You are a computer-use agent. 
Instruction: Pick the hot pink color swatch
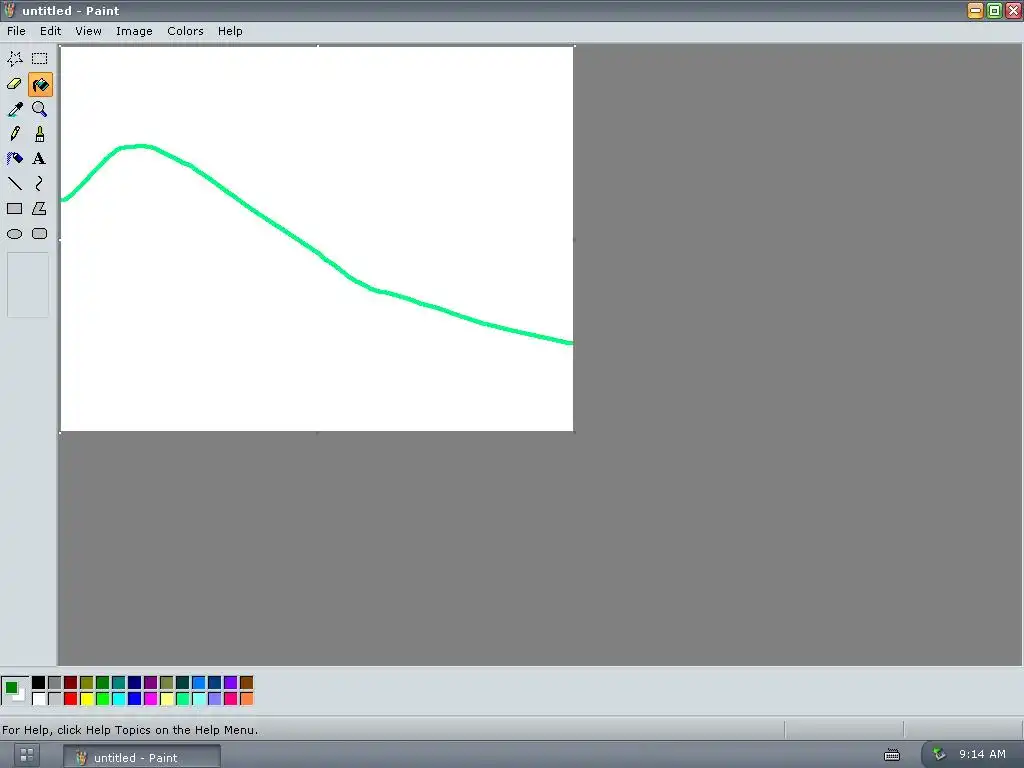click(231, 699)
